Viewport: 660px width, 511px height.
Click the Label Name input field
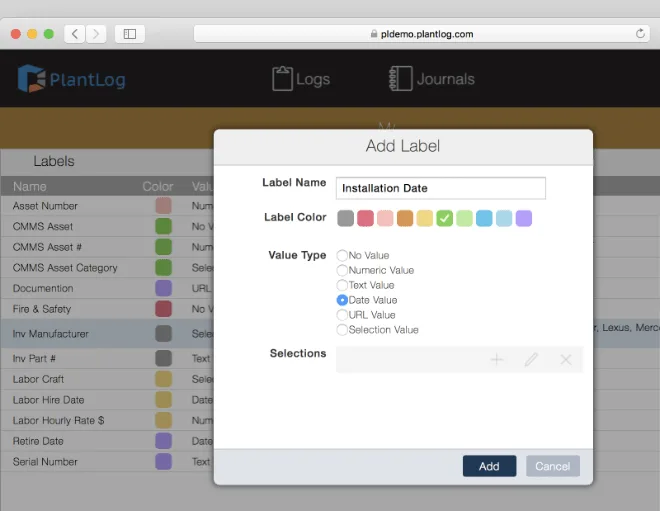pos(441,188)
